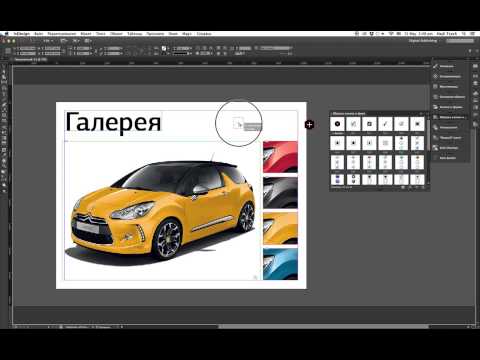This screenshot has height=360, width=480.
Task: Click the fill color swatch in control bar
Action: (164, 48)
